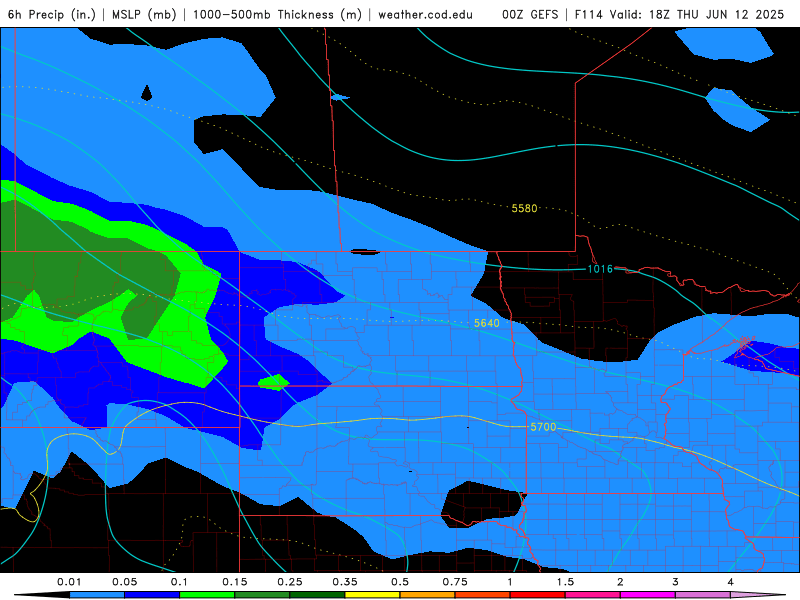The image size is (800, 600).
Task: Click the 0.01 legend value
Action: (x=69, y=582)
